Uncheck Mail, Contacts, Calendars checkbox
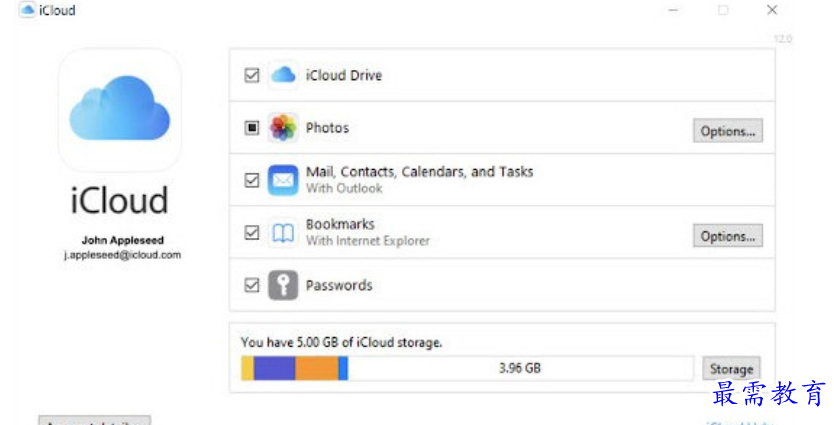Screen dimensions: 834x425 coord(252,180)
